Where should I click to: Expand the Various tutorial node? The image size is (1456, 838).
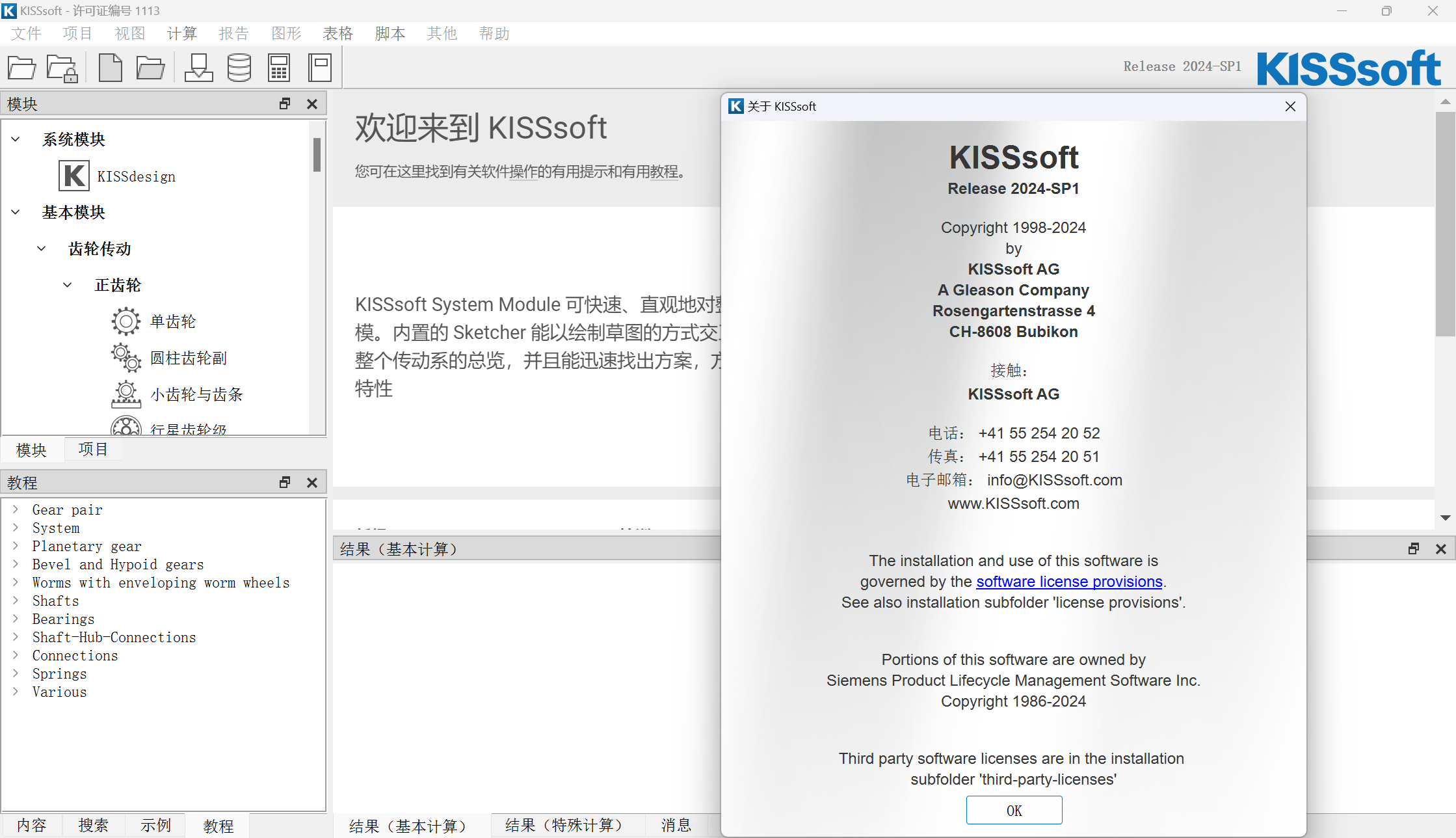(x=16, y=692)
